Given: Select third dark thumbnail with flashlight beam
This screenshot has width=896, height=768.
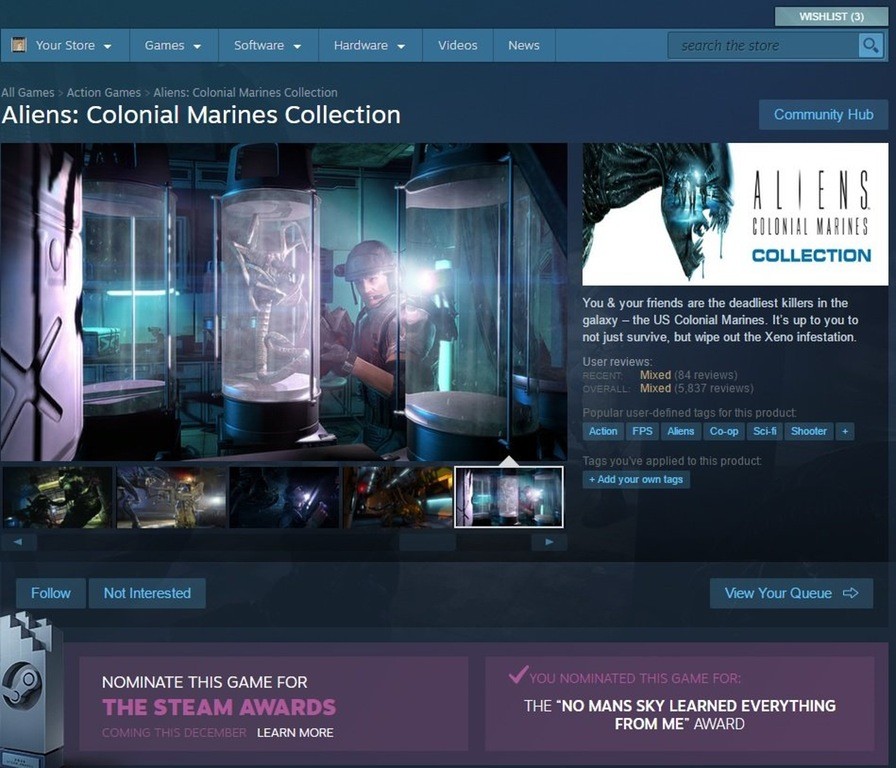Looking at the screenshot, I should 284,497.
